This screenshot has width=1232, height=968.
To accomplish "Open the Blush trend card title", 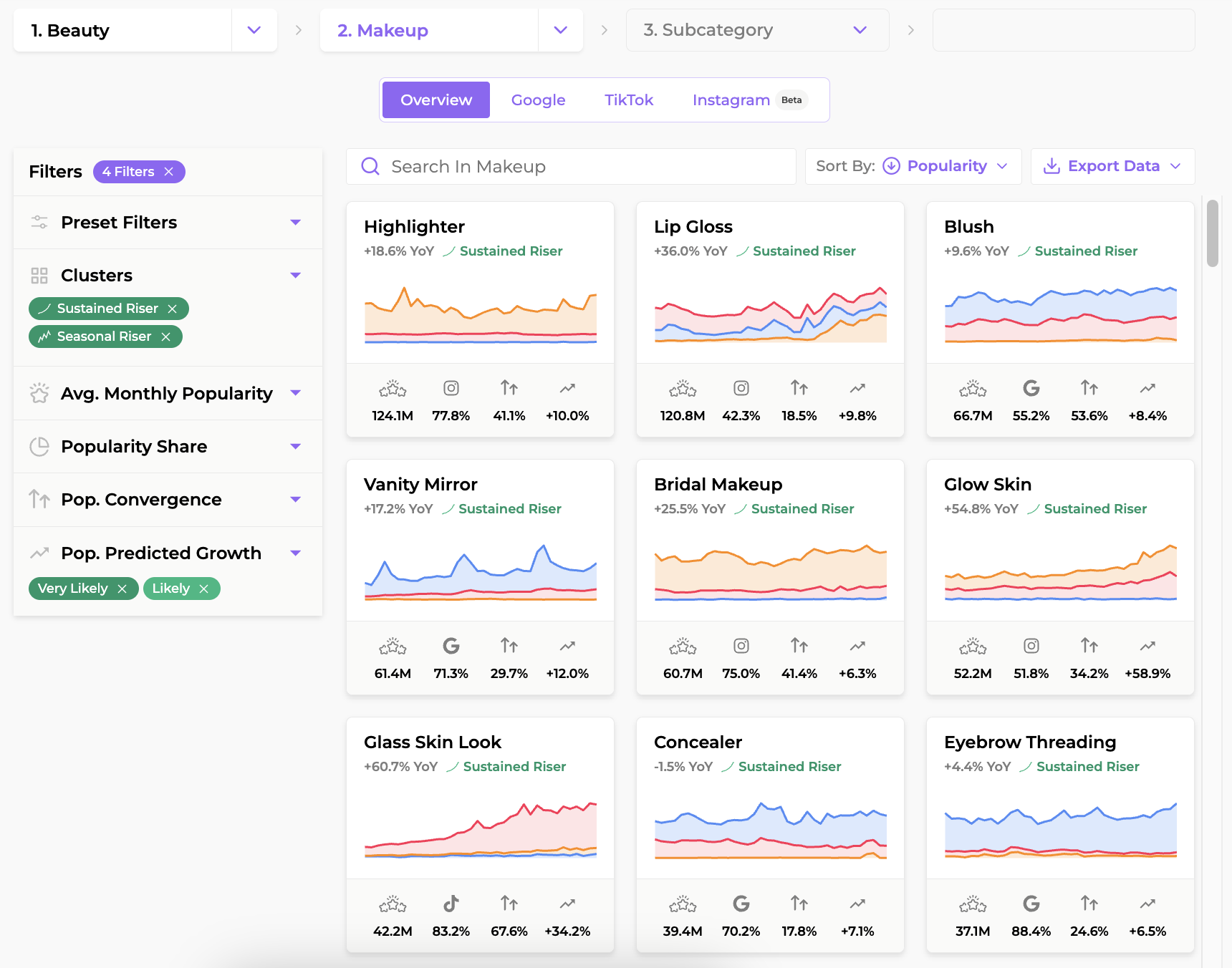I will pyautogui.click(x=968, y=227).
